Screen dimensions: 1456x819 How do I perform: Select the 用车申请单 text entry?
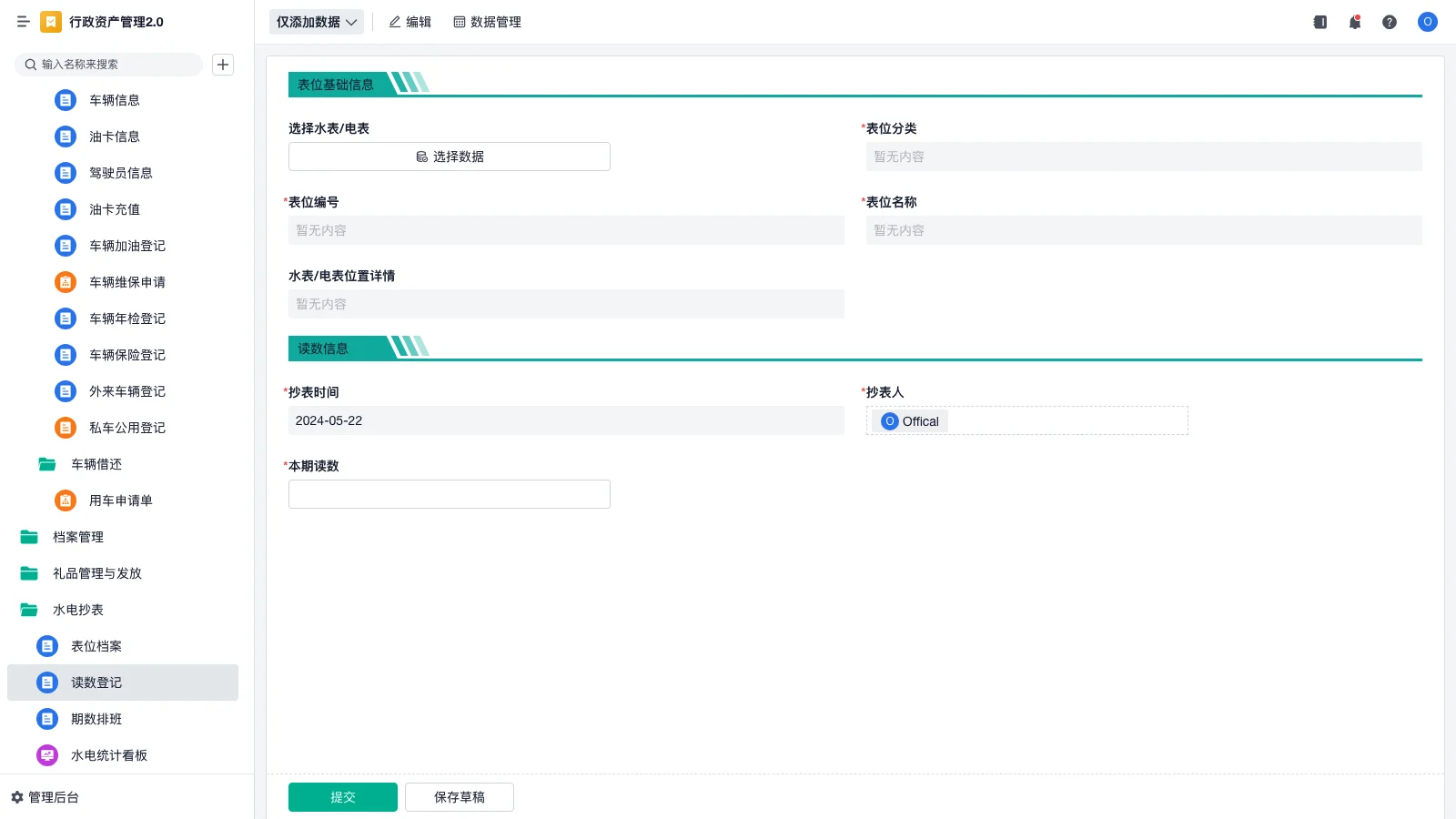click(121, 500)
